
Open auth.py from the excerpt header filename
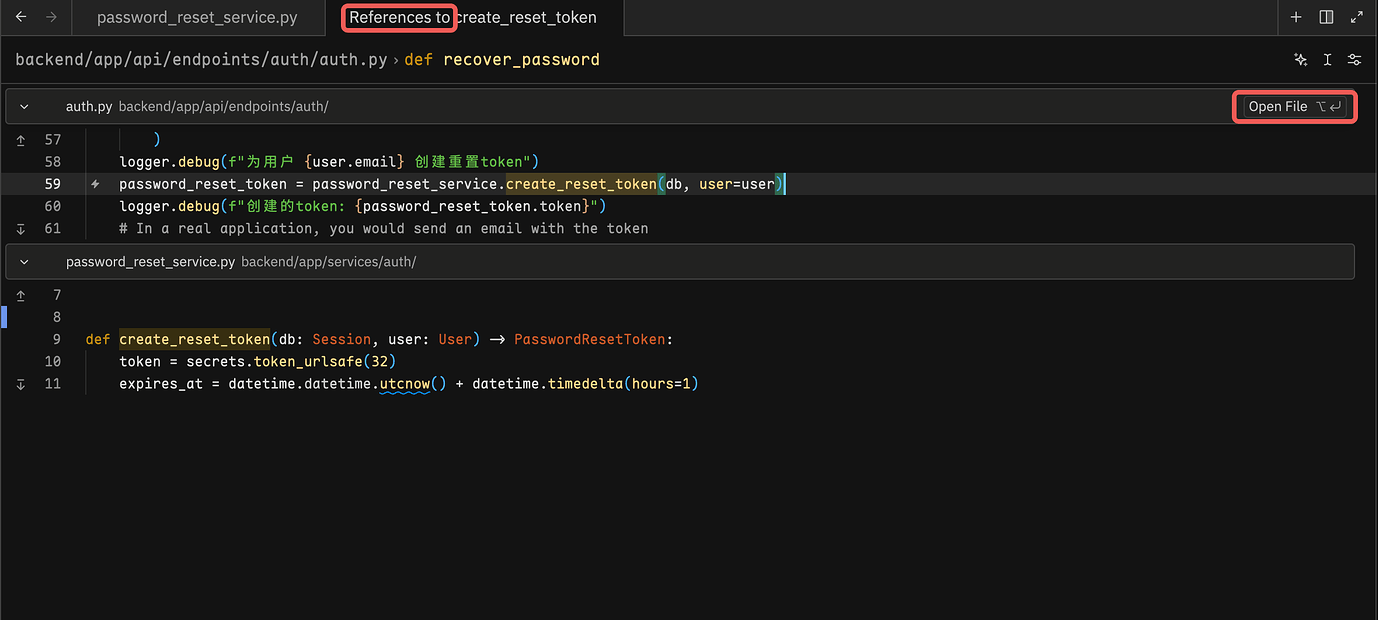point(89,106)
